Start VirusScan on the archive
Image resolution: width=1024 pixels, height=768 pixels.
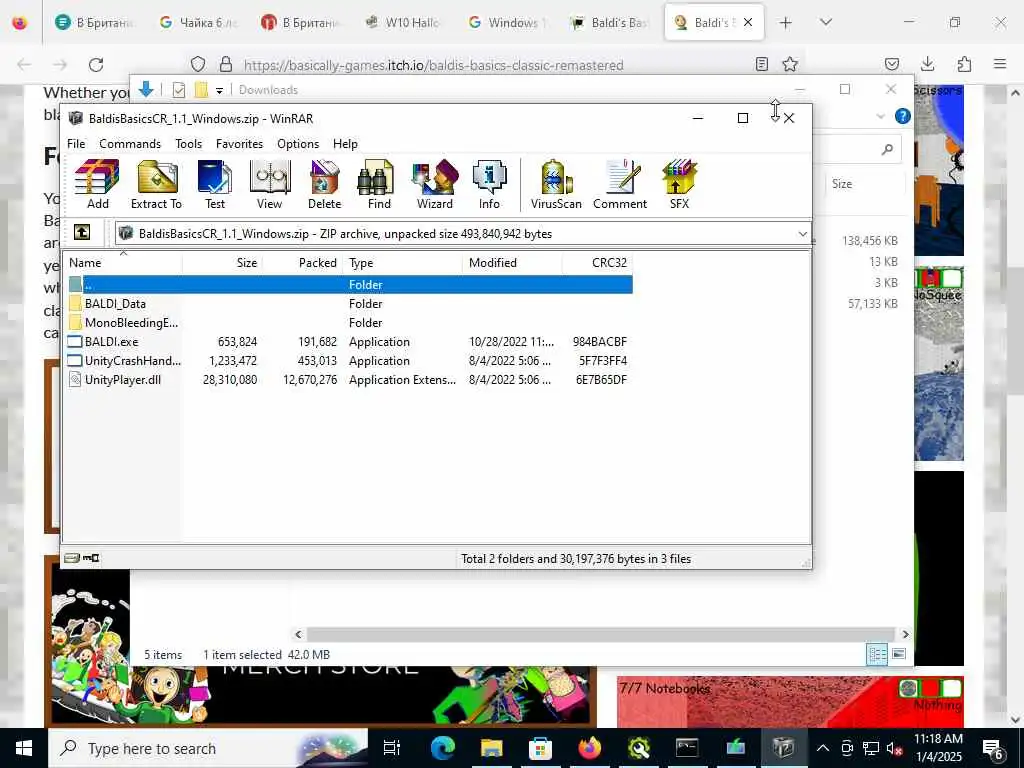click(x=556, y=184)
